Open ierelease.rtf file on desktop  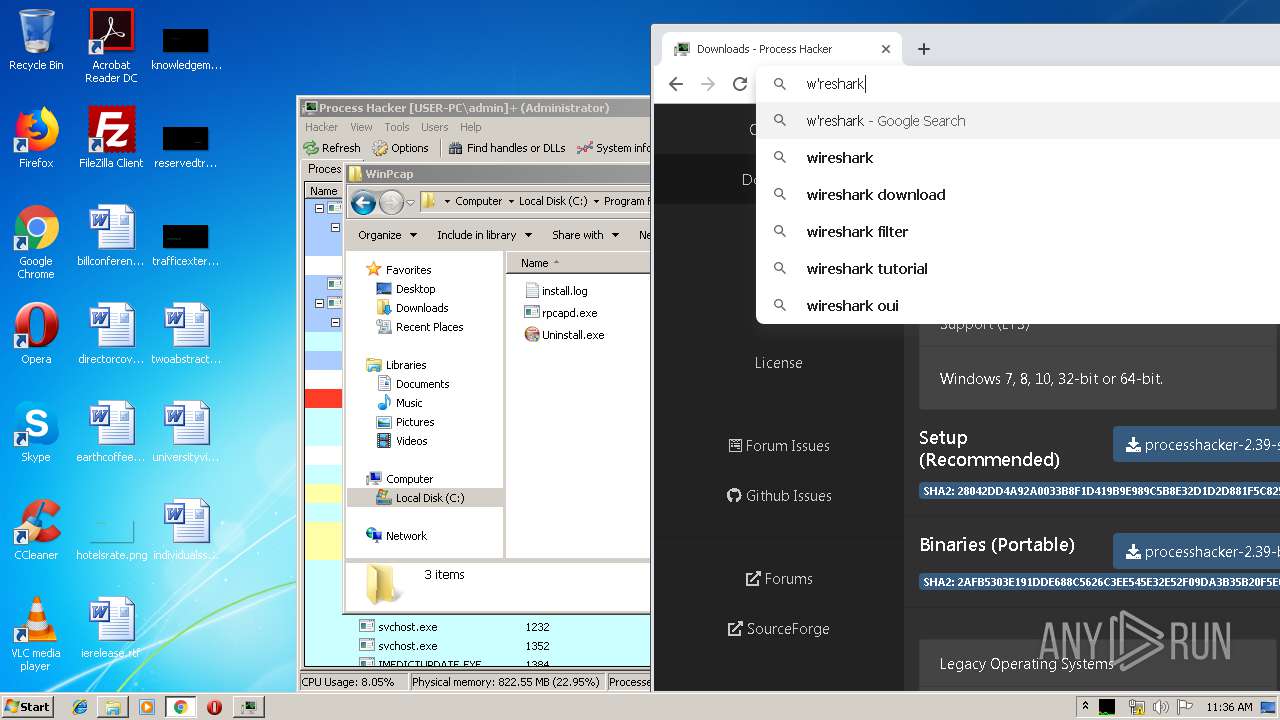point(111,629)
